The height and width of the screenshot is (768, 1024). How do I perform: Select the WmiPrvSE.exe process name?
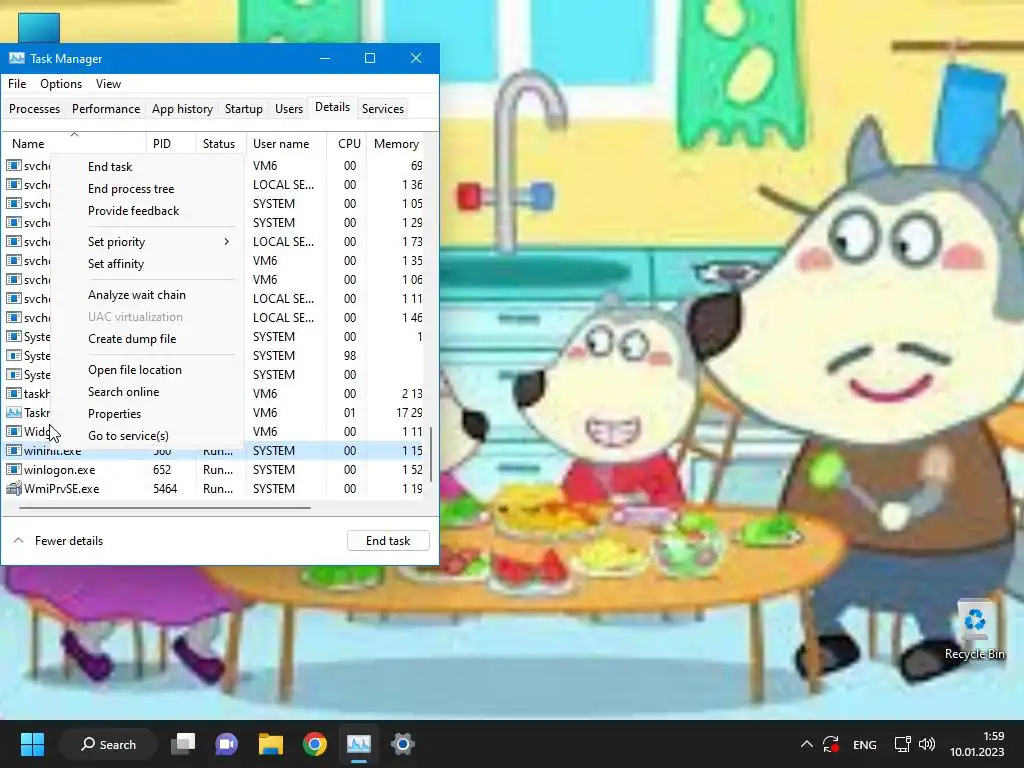coord(61,488)
